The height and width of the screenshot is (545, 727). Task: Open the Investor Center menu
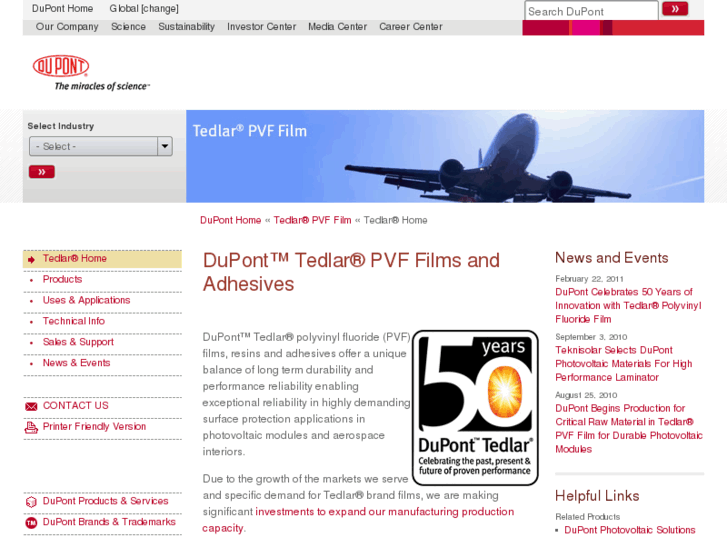pyautogui.click(x=261, y=27)
